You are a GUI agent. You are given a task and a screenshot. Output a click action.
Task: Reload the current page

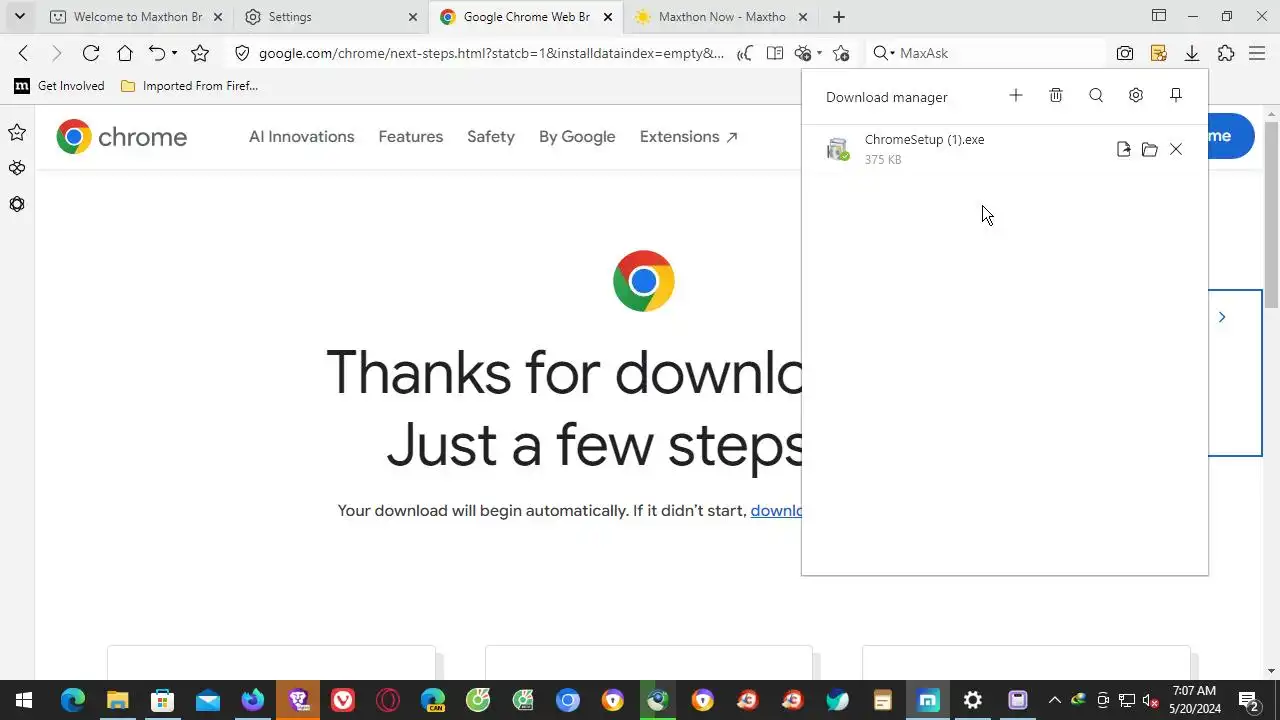tap(91, 53)
